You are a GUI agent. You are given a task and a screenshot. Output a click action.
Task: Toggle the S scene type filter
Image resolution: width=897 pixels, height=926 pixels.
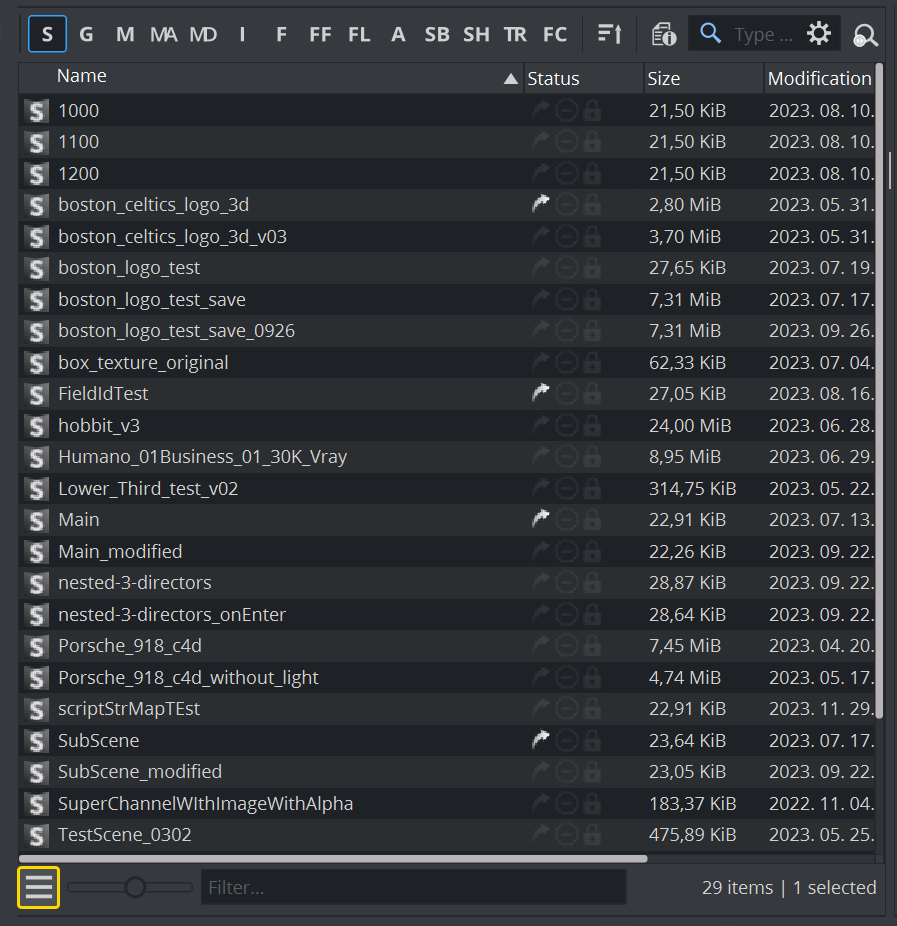pyautogui.click(x=46, y=34)
